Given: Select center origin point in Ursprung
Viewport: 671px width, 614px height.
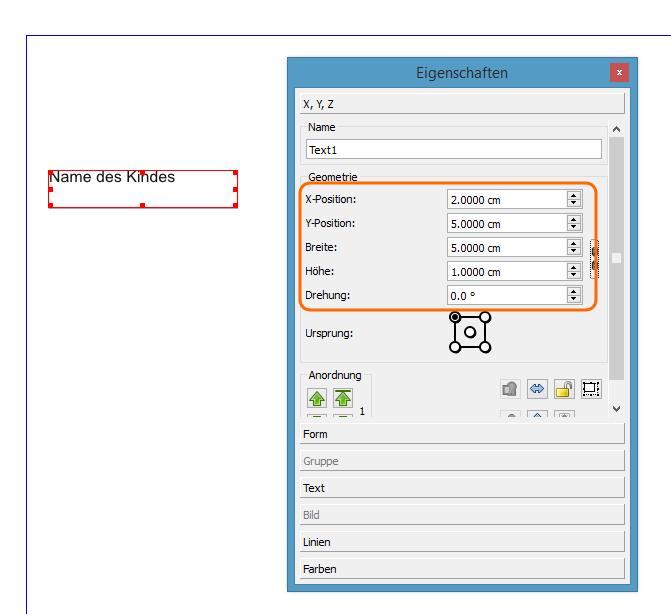Looking at the screenshot, I should coord(470,332).
